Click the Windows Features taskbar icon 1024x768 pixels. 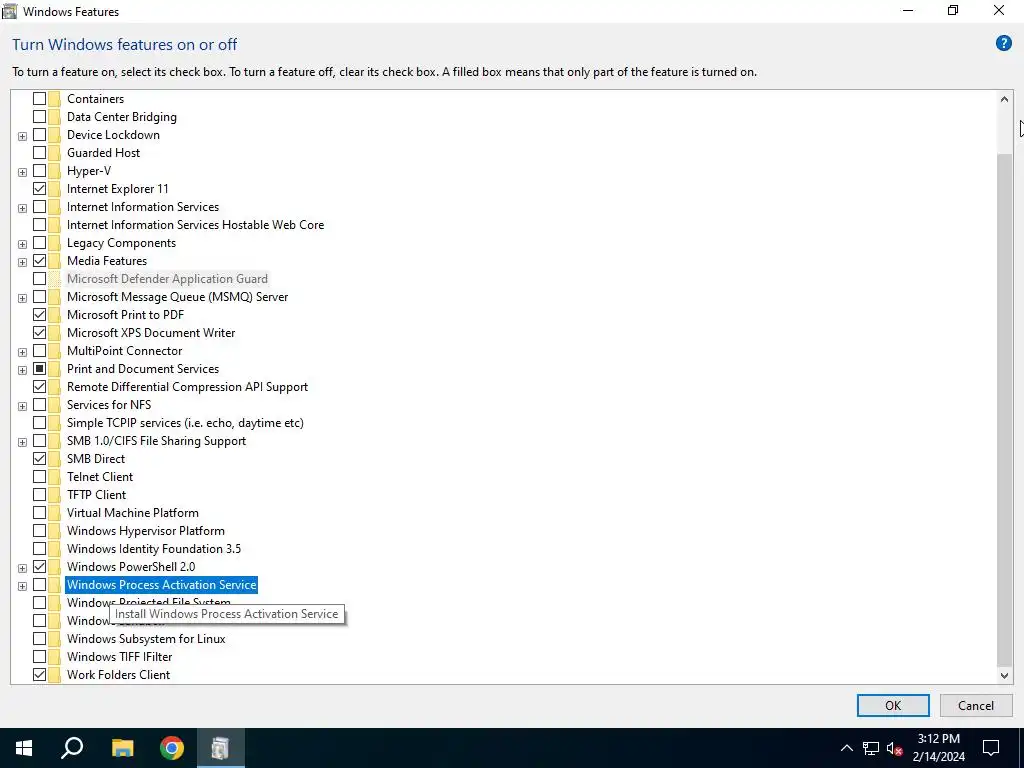coord(220,748)
